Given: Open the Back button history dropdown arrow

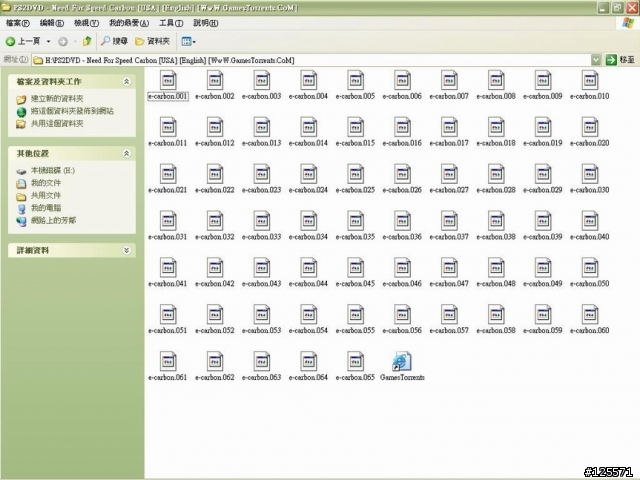Looking at the screenshot, I should point(48,41).
